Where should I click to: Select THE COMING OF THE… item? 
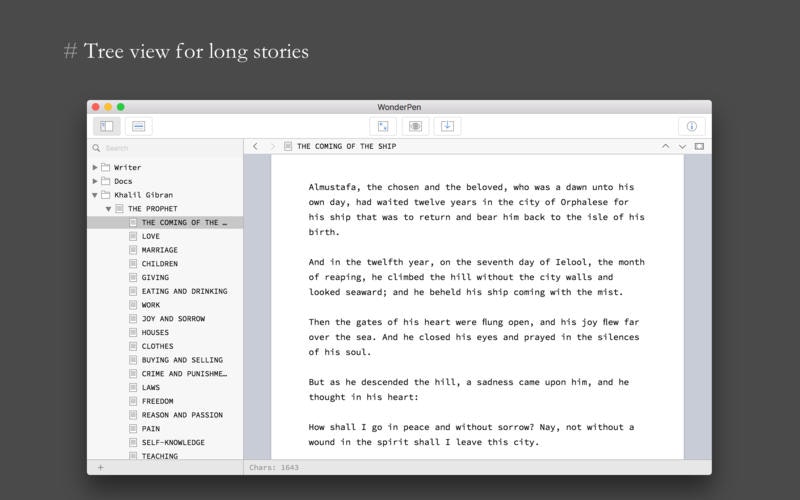(165, 222)
